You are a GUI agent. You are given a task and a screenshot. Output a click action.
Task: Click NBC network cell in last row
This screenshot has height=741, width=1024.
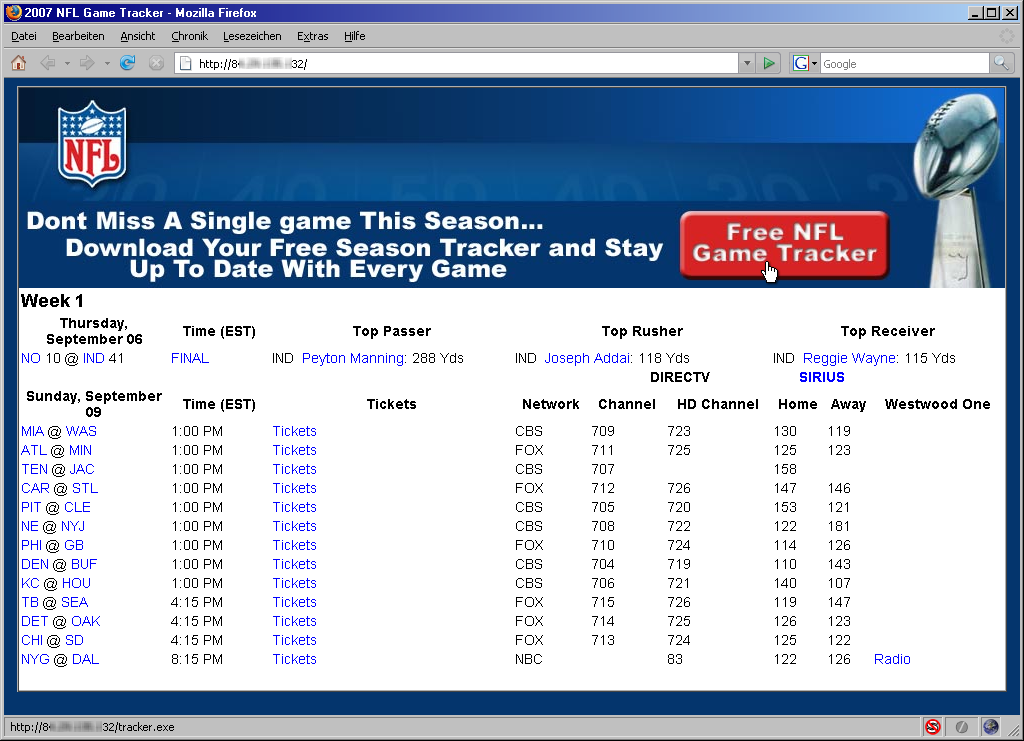tap(528, 658)
